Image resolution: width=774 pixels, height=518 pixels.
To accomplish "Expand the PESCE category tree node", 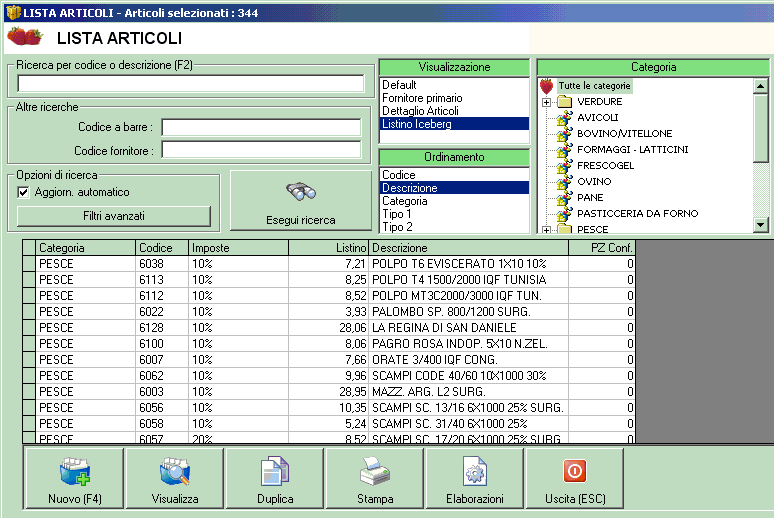I will pyautogui.click(x=546, y=230).
